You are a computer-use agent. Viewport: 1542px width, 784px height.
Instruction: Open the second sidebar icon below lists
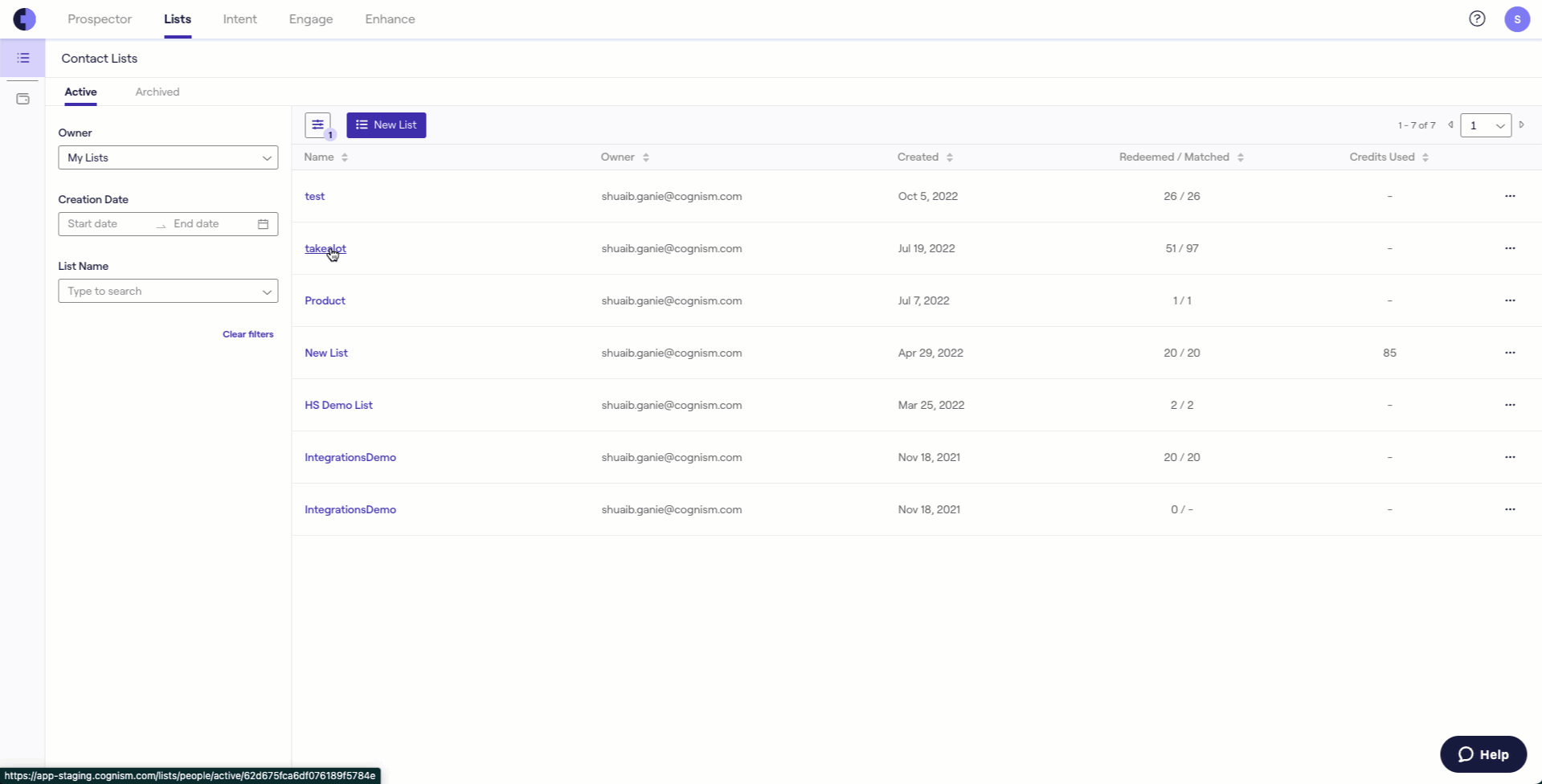tap(22, 99)
